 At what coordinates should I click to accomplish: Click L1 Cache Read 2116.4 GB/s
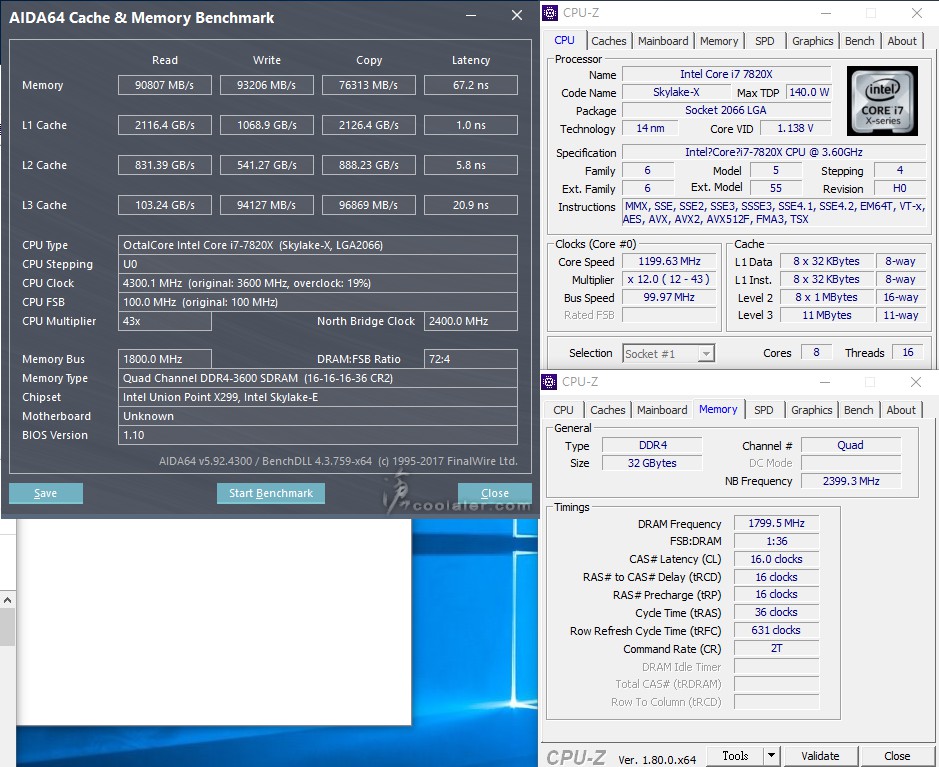point(165,125)
